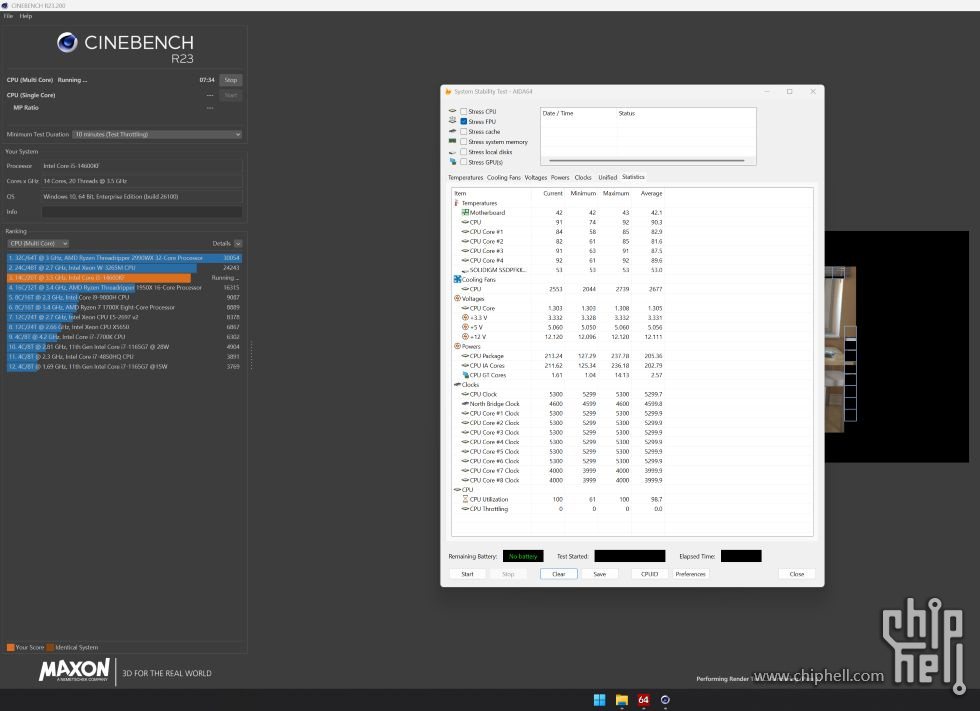Click the Info input field
The height and width of the screenshot is (711, 980).
click(142, 212)
